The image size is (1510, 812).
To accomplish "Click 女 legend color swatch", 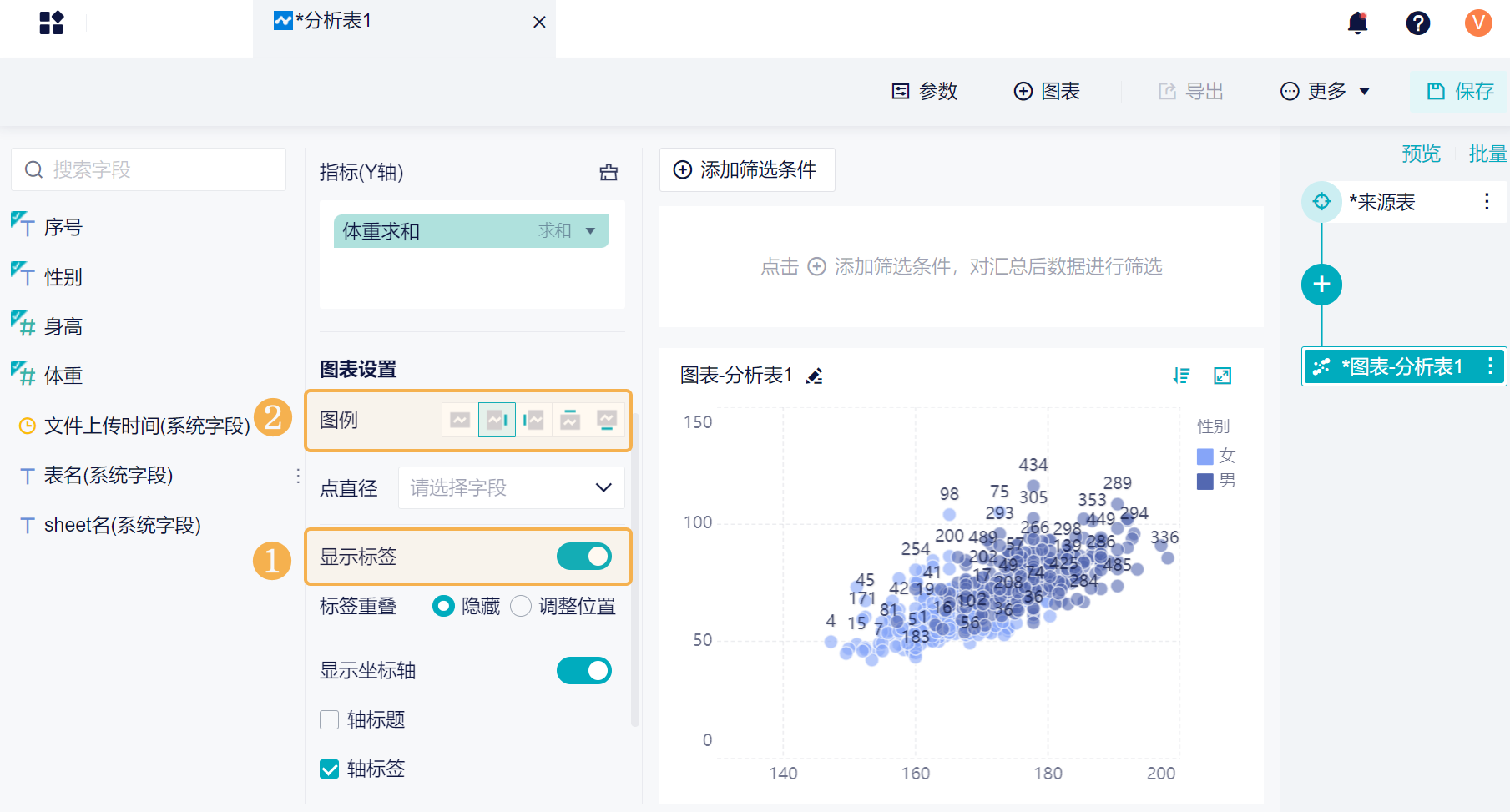I will tap(1204, 456).
